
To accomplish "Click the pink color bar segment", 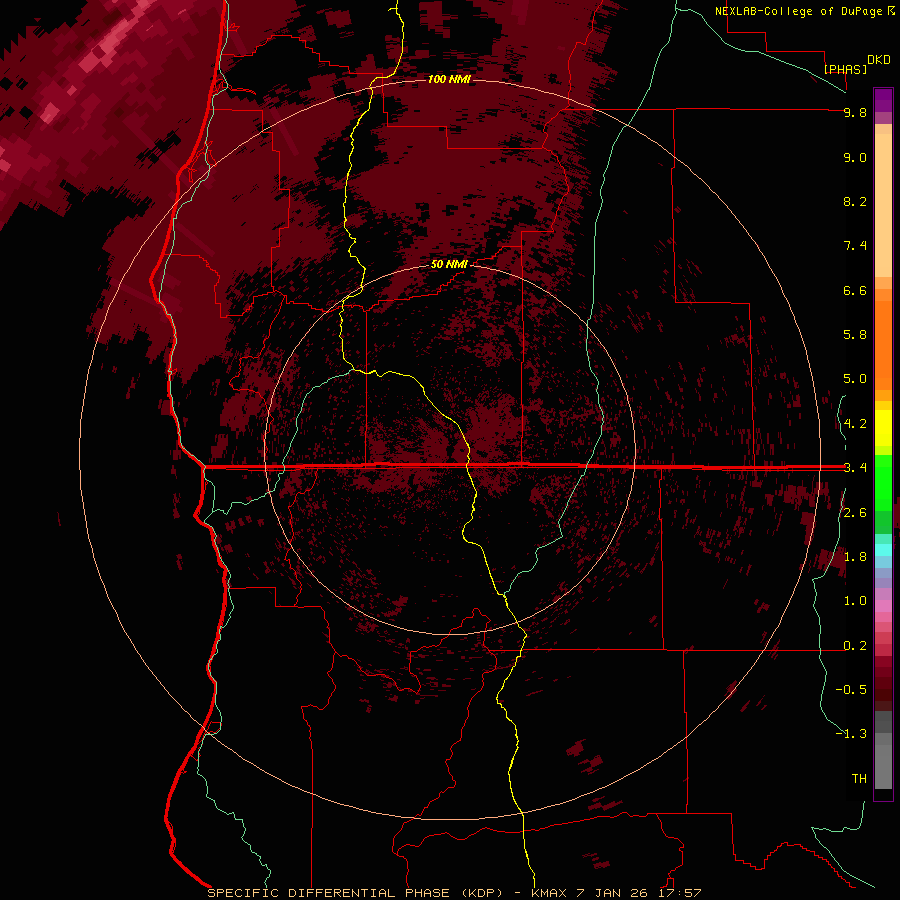I will pos(883,606).
